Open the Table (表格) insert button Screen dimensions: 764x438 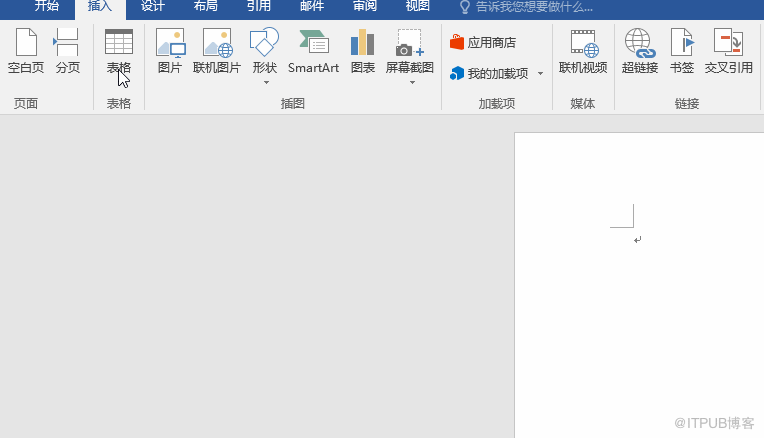118,51
